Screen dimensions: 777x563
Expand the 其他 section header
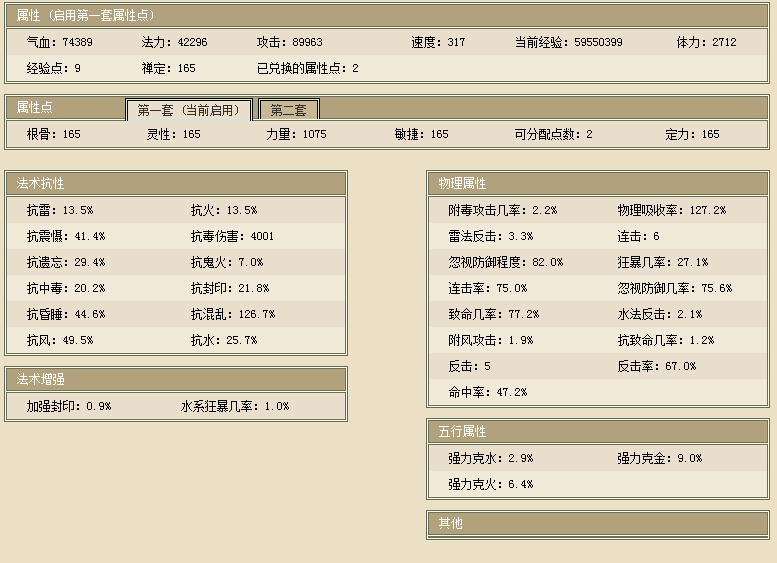coord(598,523)
